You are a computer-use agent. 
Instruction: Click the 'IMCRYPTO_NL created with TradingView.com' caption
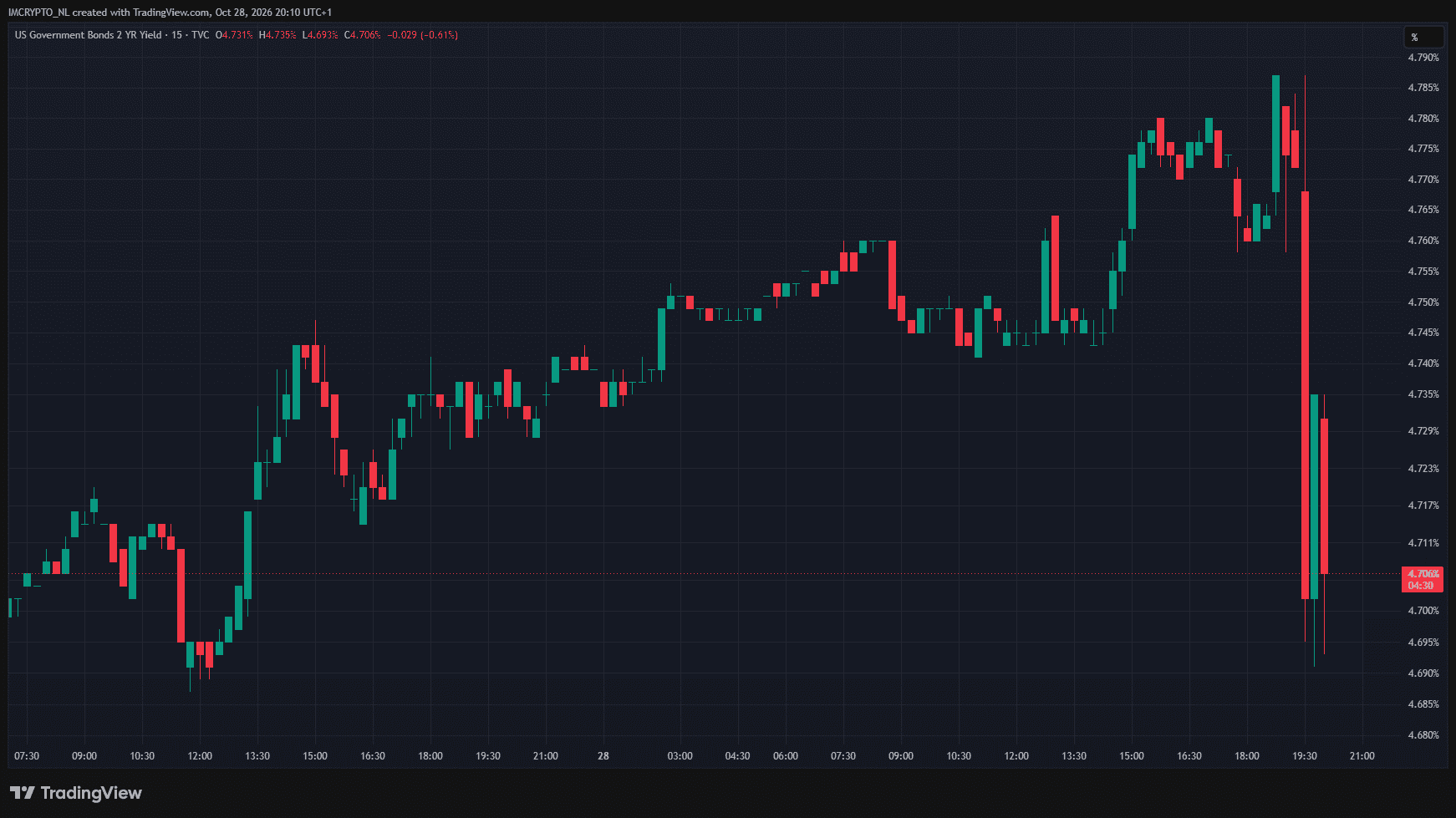click(x=109, y=13)
